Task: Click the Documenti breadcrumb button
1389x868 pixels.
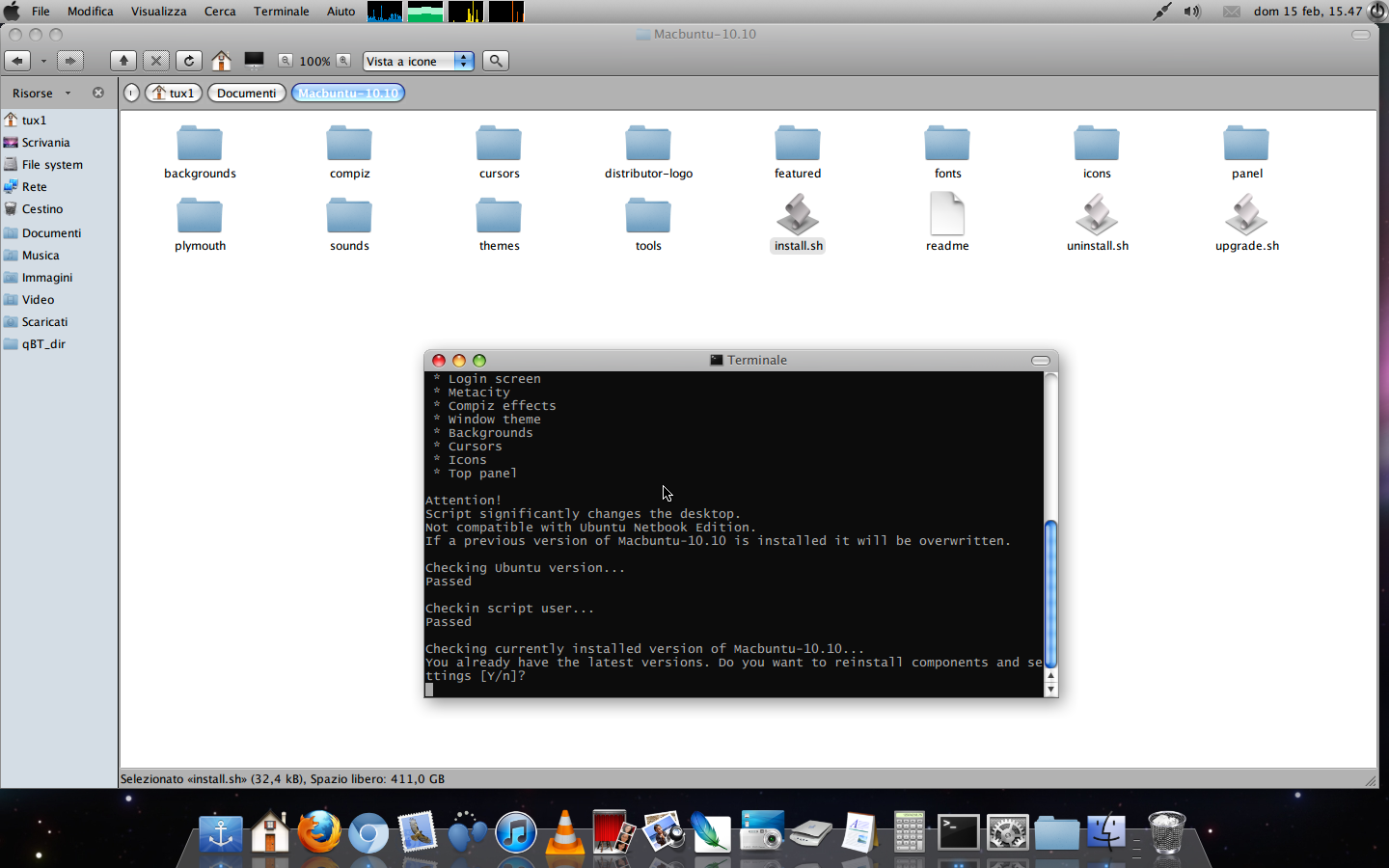Action: [246, 94]
